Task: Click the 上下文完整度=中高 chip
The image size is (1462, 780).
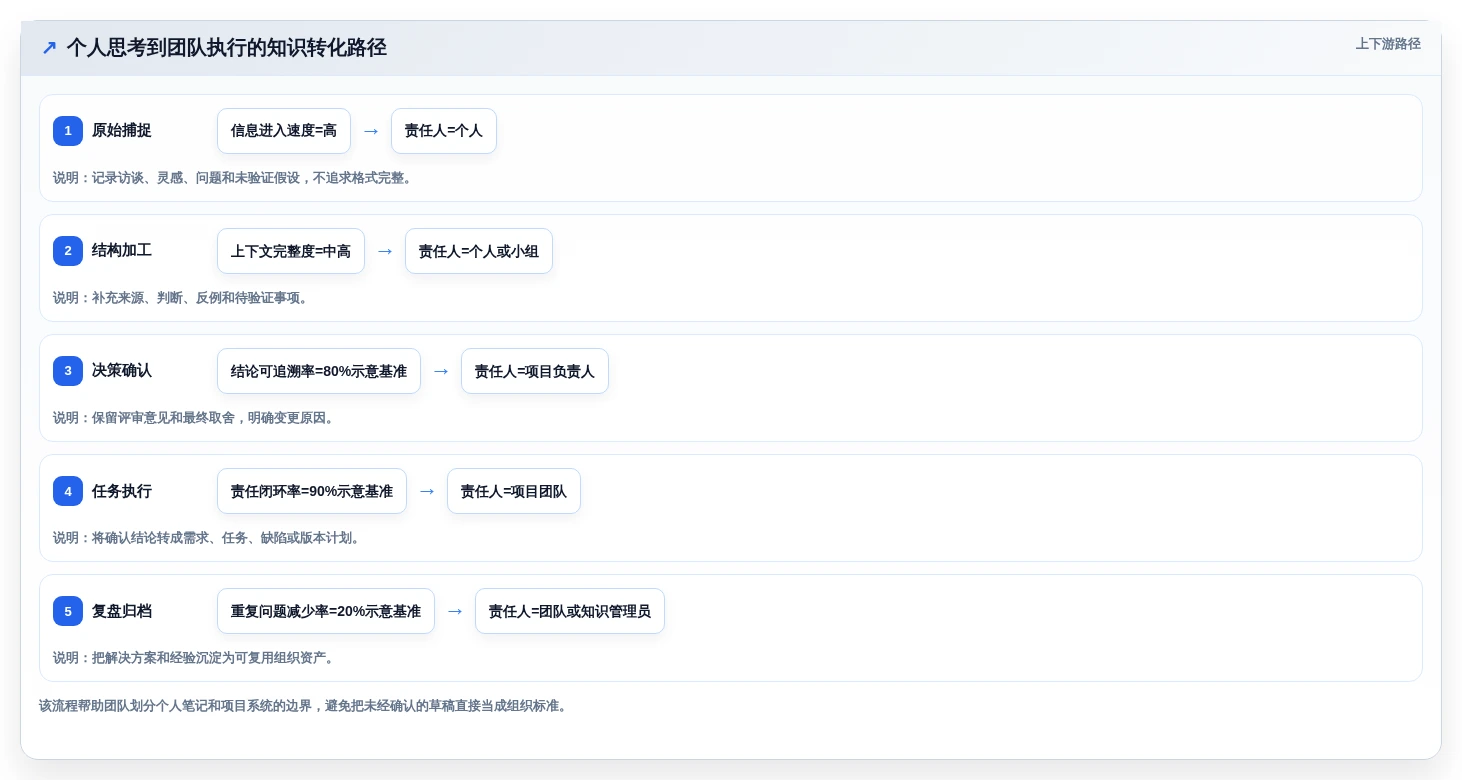Action: click(291, 251)
